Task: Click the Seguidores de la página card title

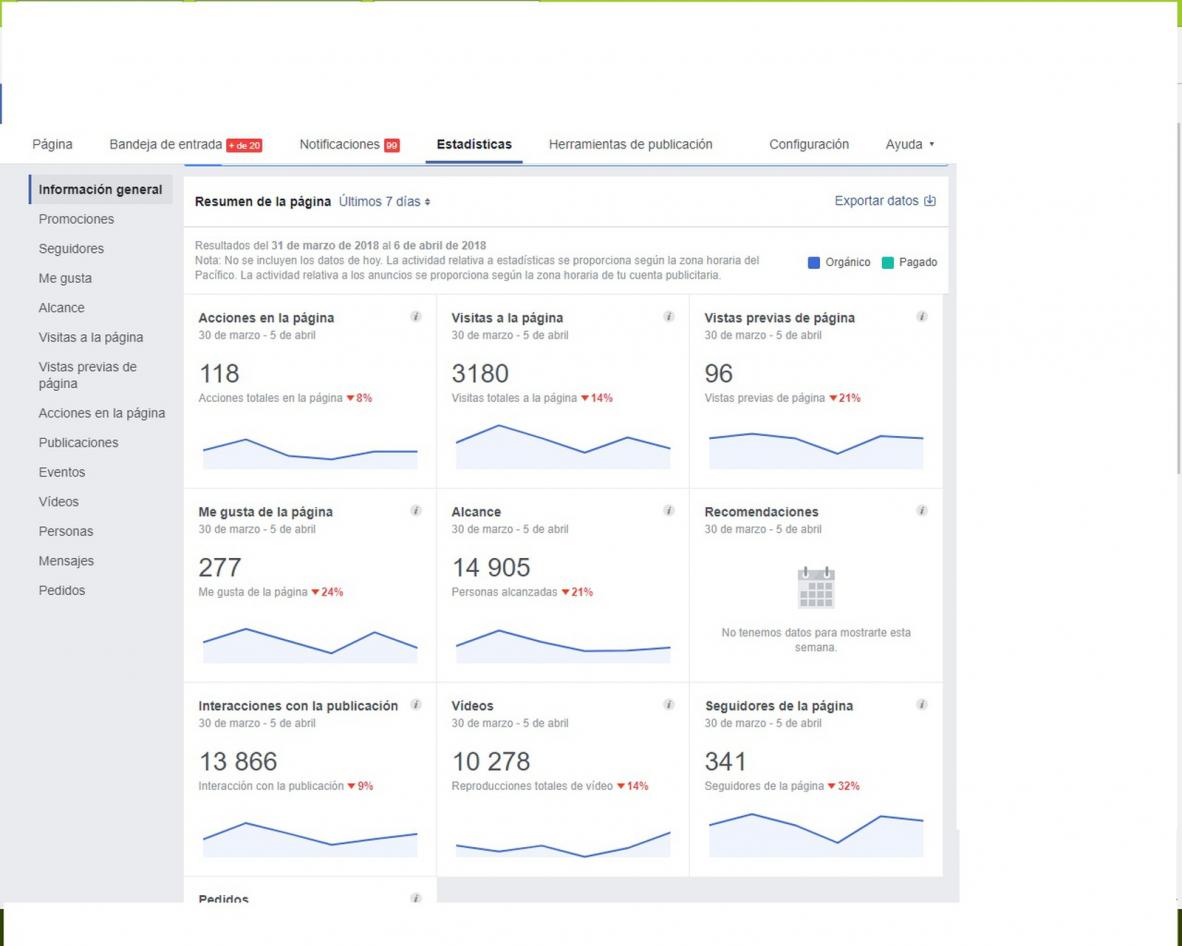Action: [x=779, y=706]
